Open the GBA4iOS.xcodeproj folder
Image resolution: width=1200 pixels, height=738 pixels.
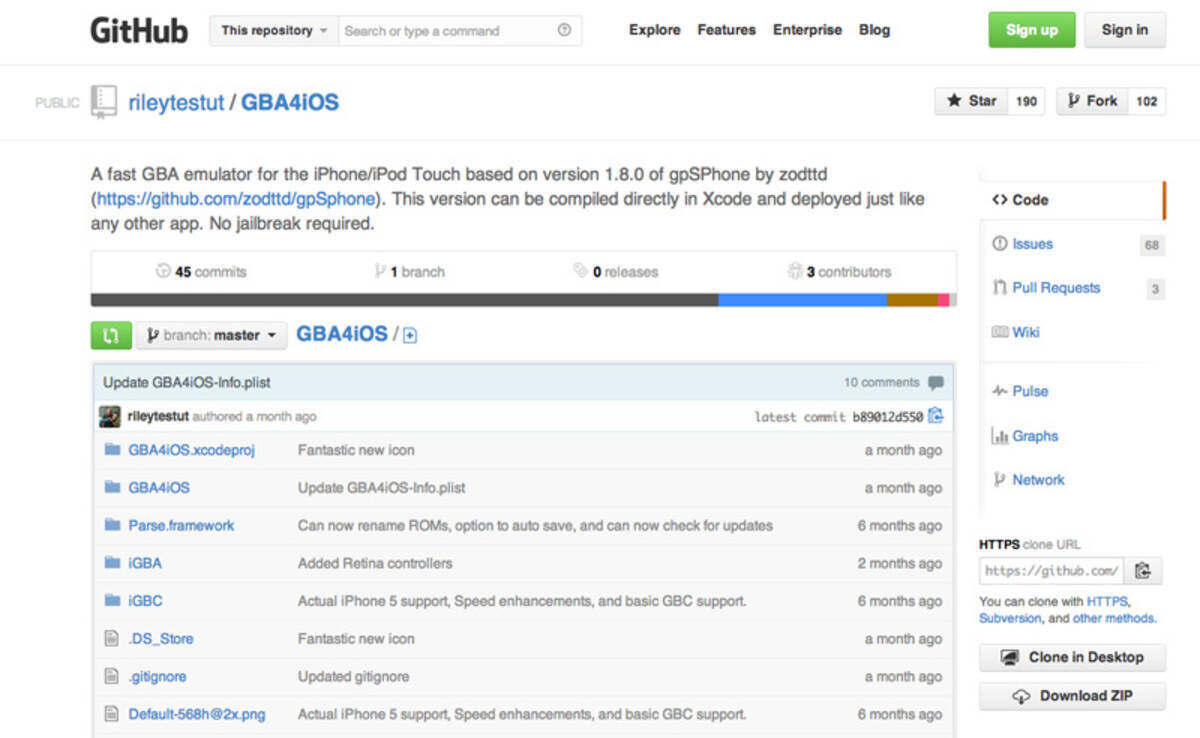(x=191, y=450)
